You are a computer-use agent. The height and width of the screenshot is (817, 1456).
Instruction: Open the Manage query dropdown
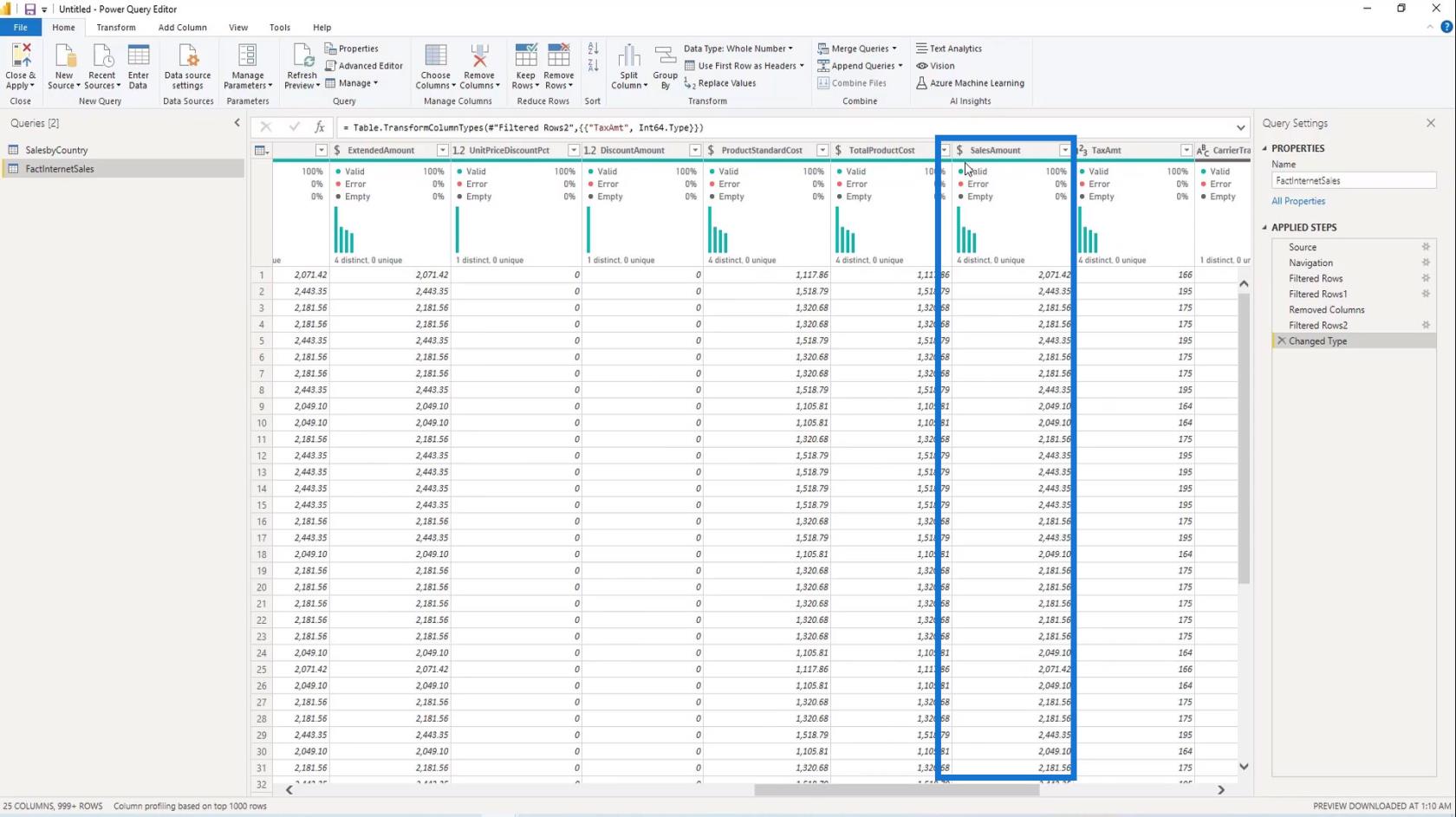click(x=352, y=83)
